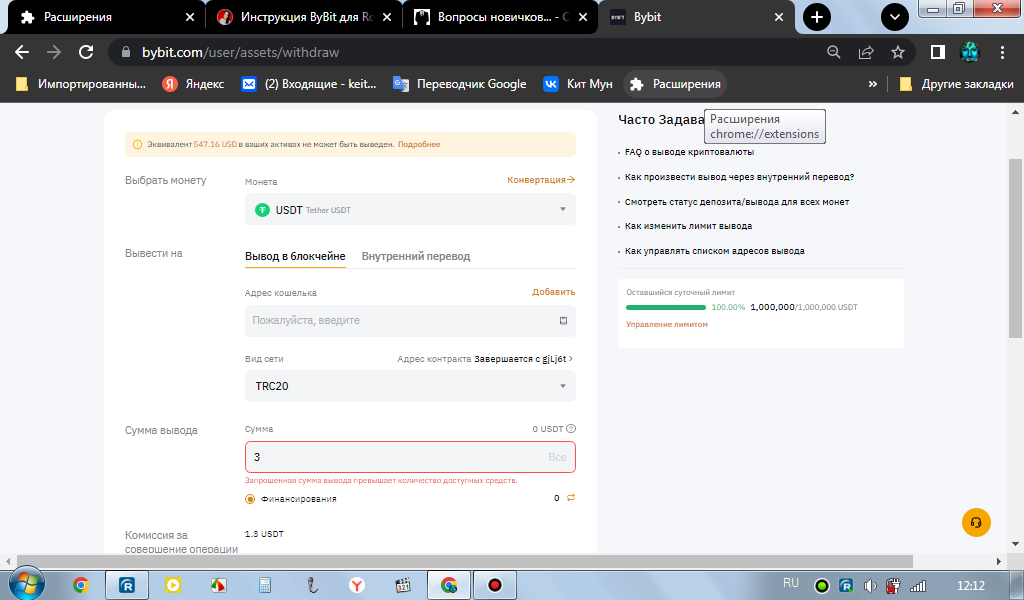1024x600 pixels.
Task: Click the horizontal page scrollbar
Action: click(464, 561)
